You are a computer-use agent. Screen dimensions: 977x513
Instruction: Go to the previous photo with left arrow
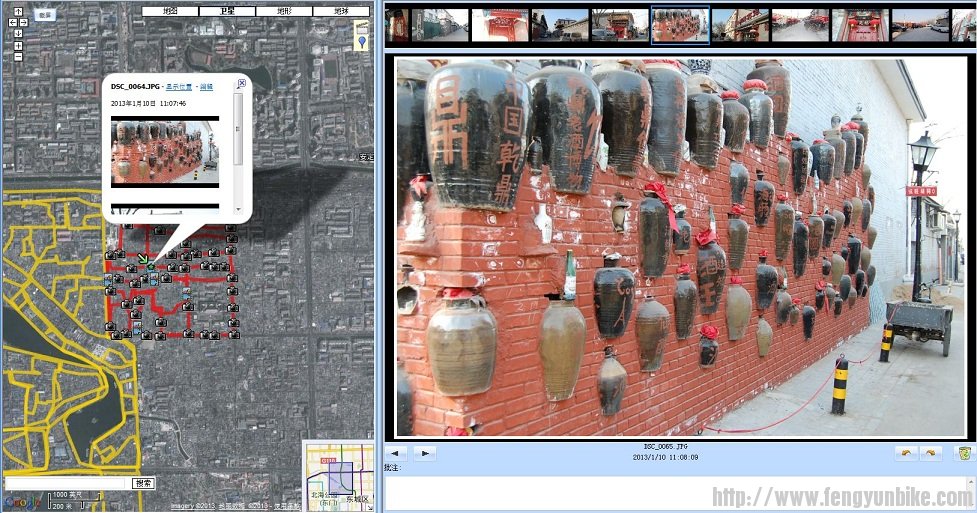398,453
